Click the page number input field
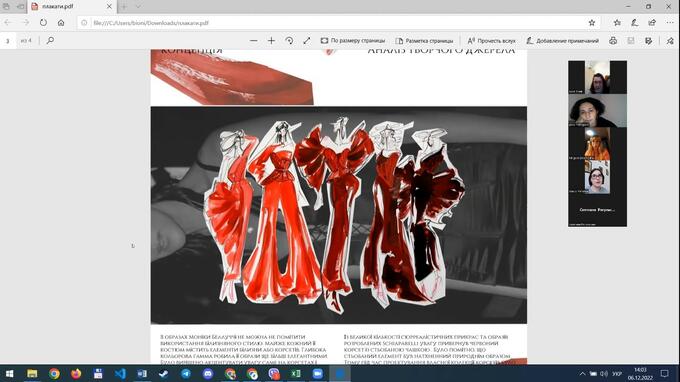Image resolution: width=680 pixels, height=382 pixels. point(8,41)
